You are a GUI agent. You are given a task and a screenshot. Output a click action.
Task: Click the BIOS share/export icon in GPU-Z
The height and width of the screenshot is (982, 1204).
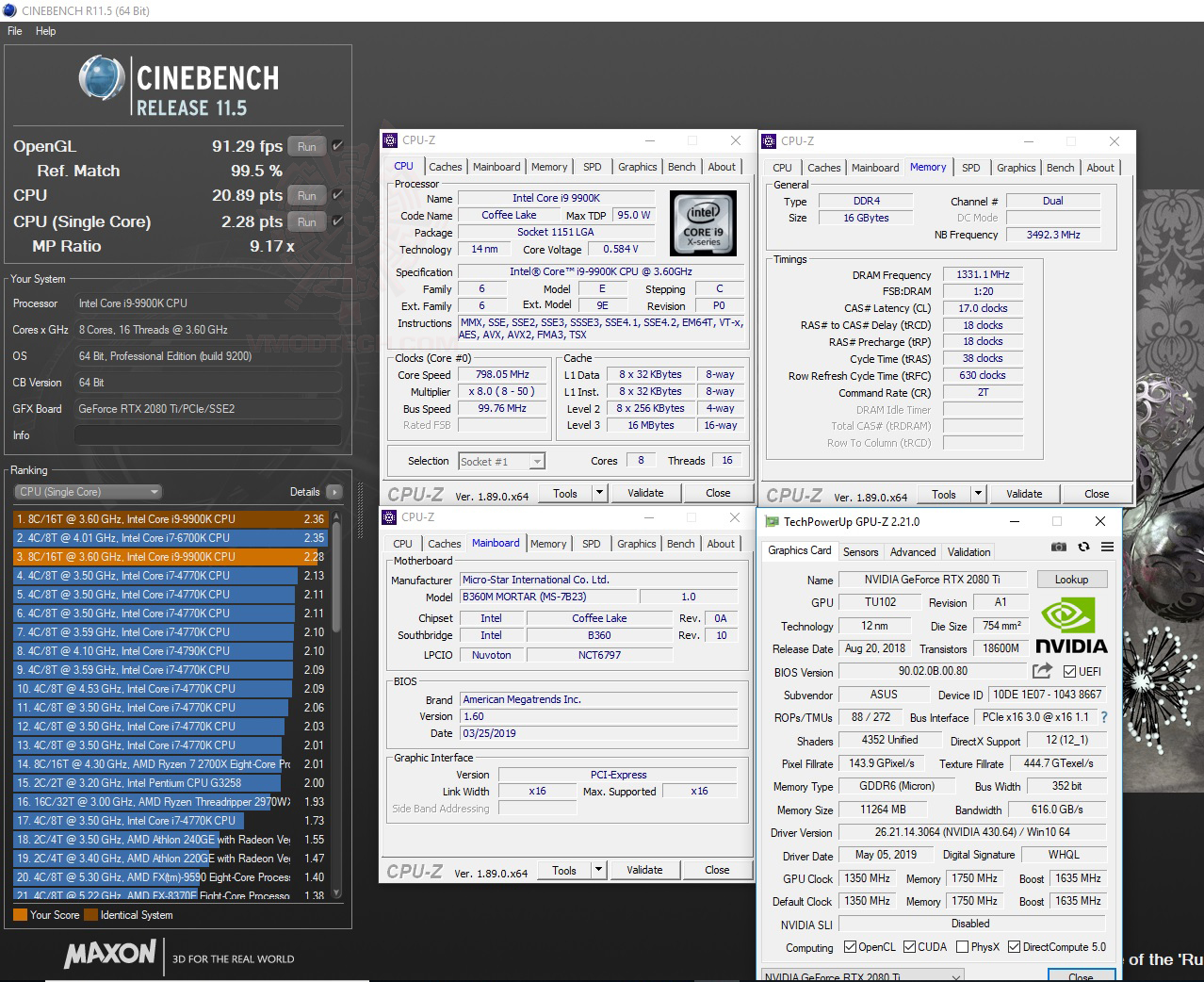tap(1042, 671)
